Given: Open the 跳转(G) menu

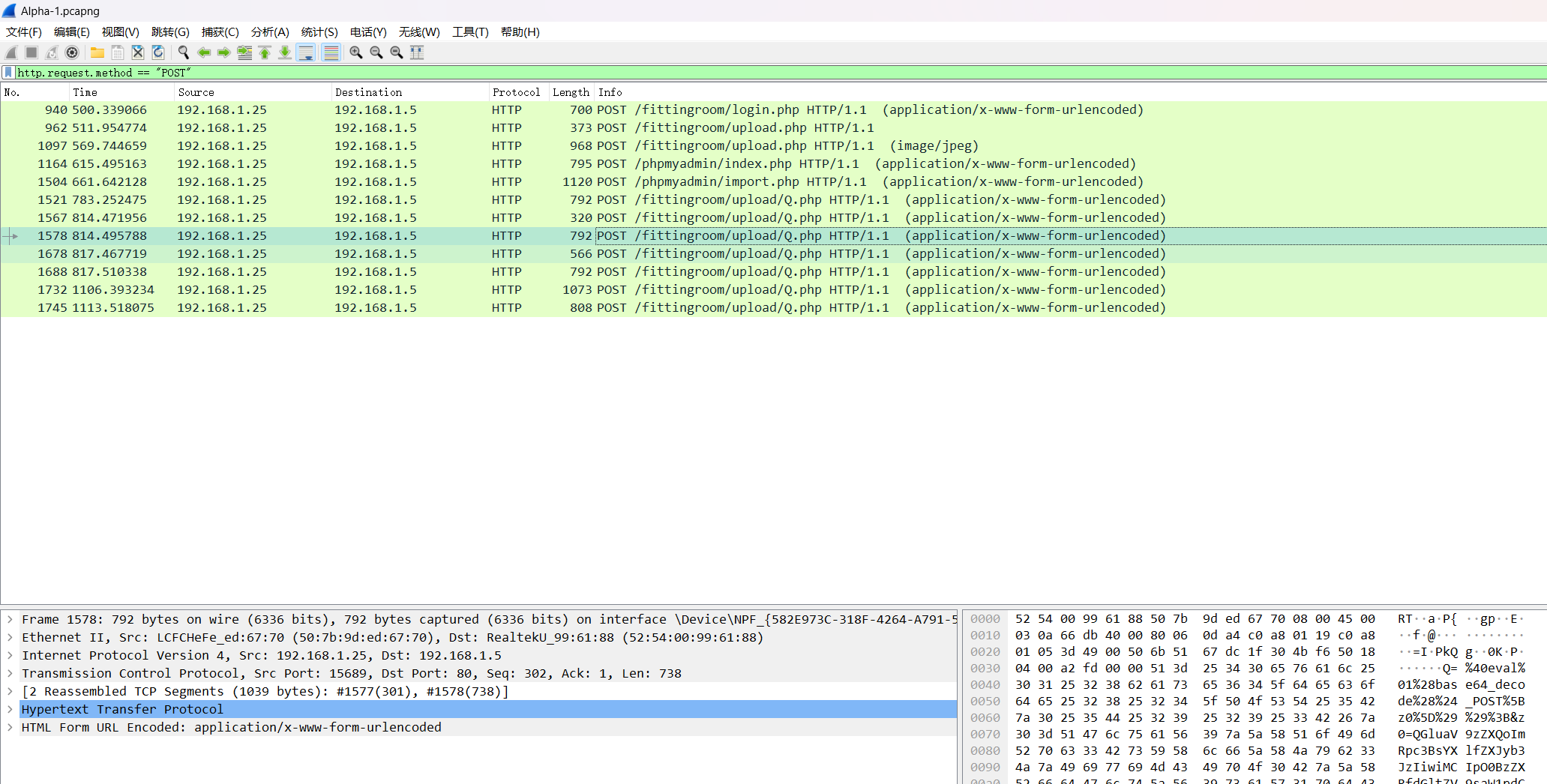Looking at the screenshot, I should [x=170, y=32].
